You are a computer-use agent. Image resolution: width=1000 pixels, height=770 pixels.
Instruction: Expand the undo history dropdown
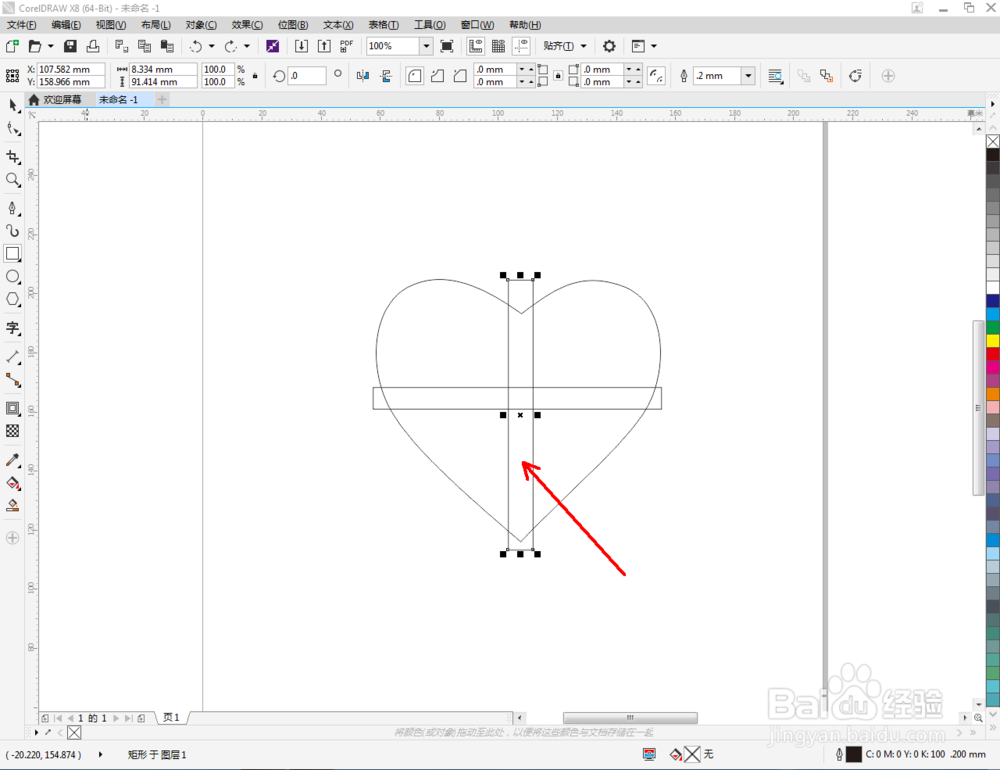tap(212, 46)
